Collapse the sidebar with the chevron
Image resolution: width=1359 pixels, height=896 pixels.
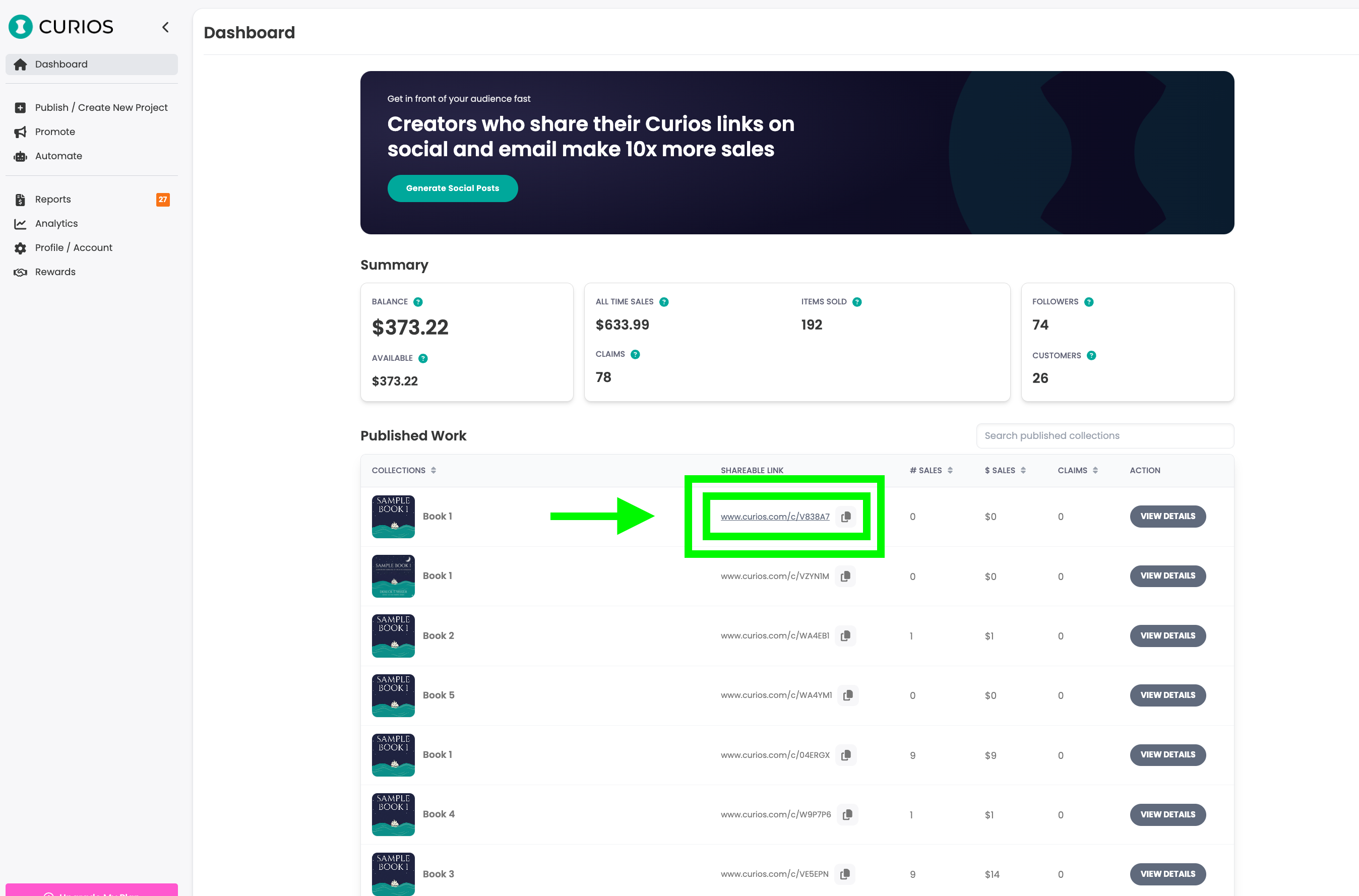[x=166, y=27]
